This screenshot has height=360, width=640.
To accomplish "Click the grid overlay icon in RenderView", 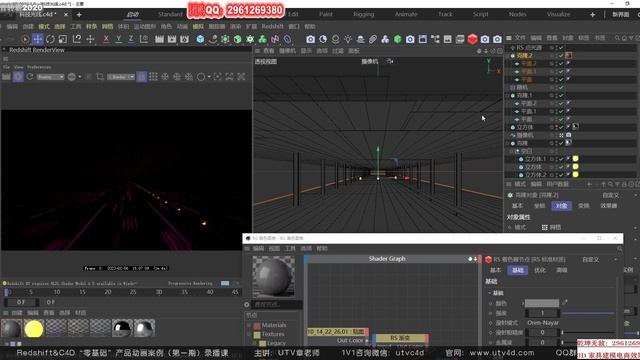I will (x=153, y=77).
